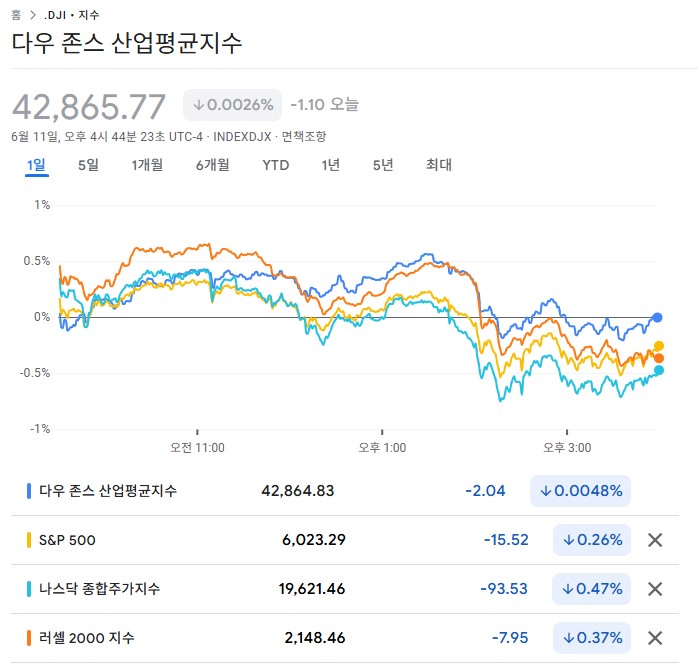Click the .DJI breadcrumb label
Image resolution: width=698 pixels, height=669 pixels.
55,15
